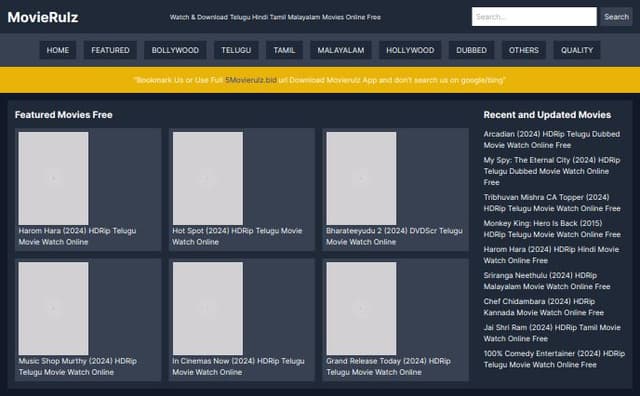
Task: Click Music Shop Murthy title link
Action: [78, 367]
